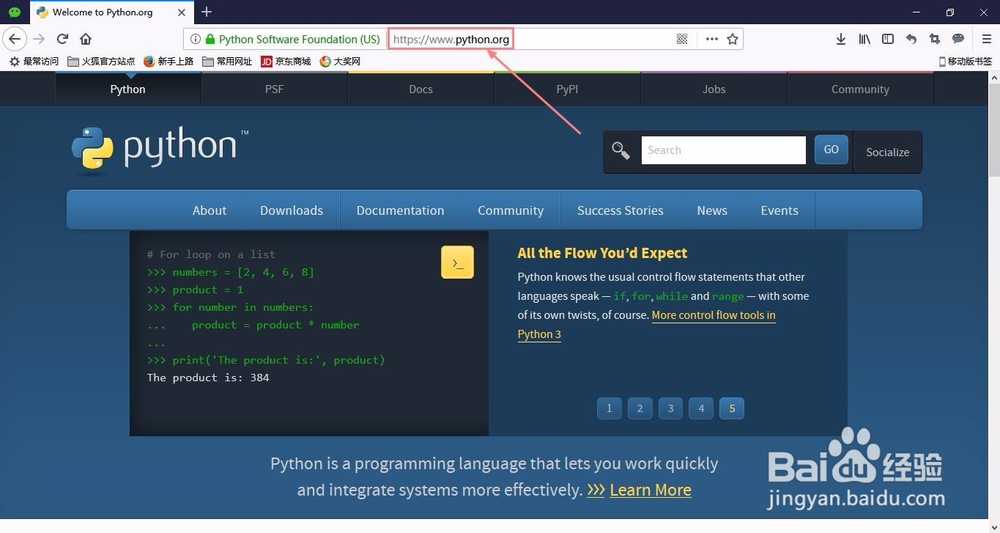Click the page vertical scrollbar thumb

coord(994,129)
